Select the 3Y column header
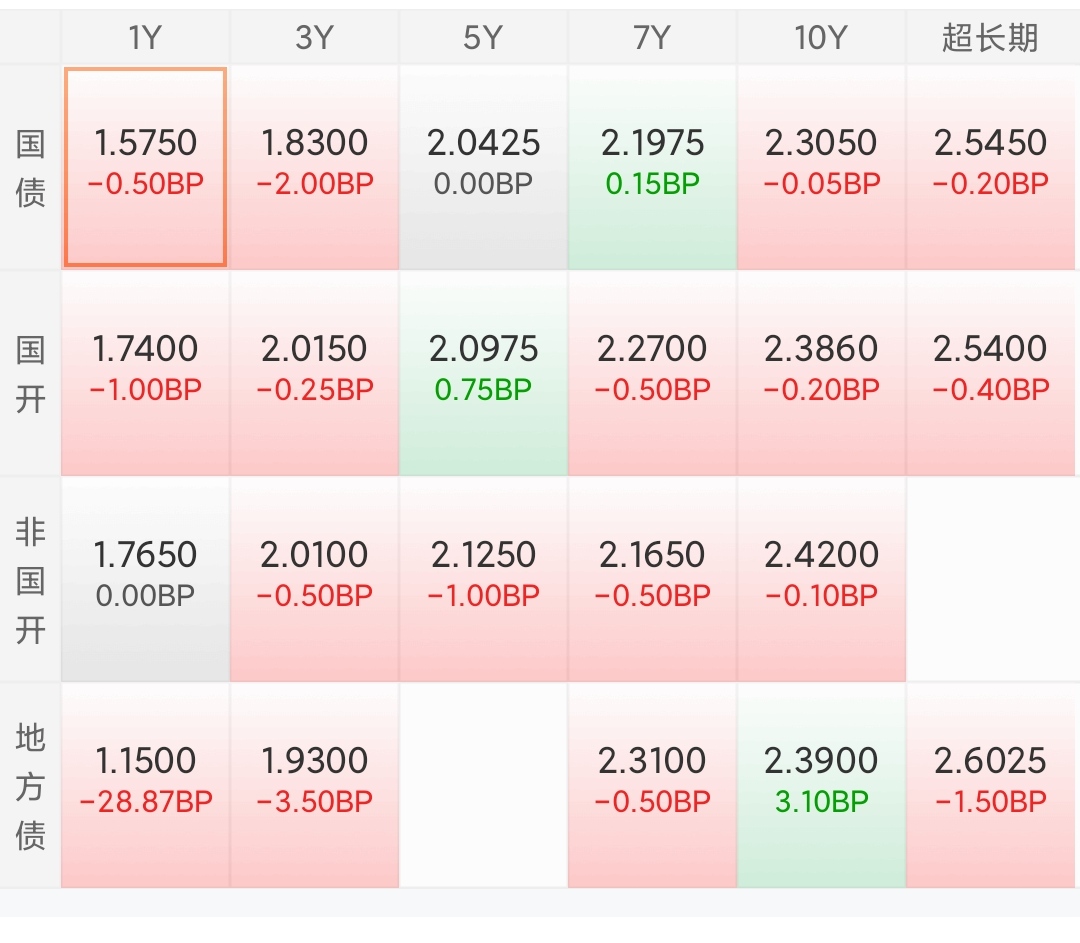Screen dimensions: 1080x943 pyautogui.click(x=314, y=36)
